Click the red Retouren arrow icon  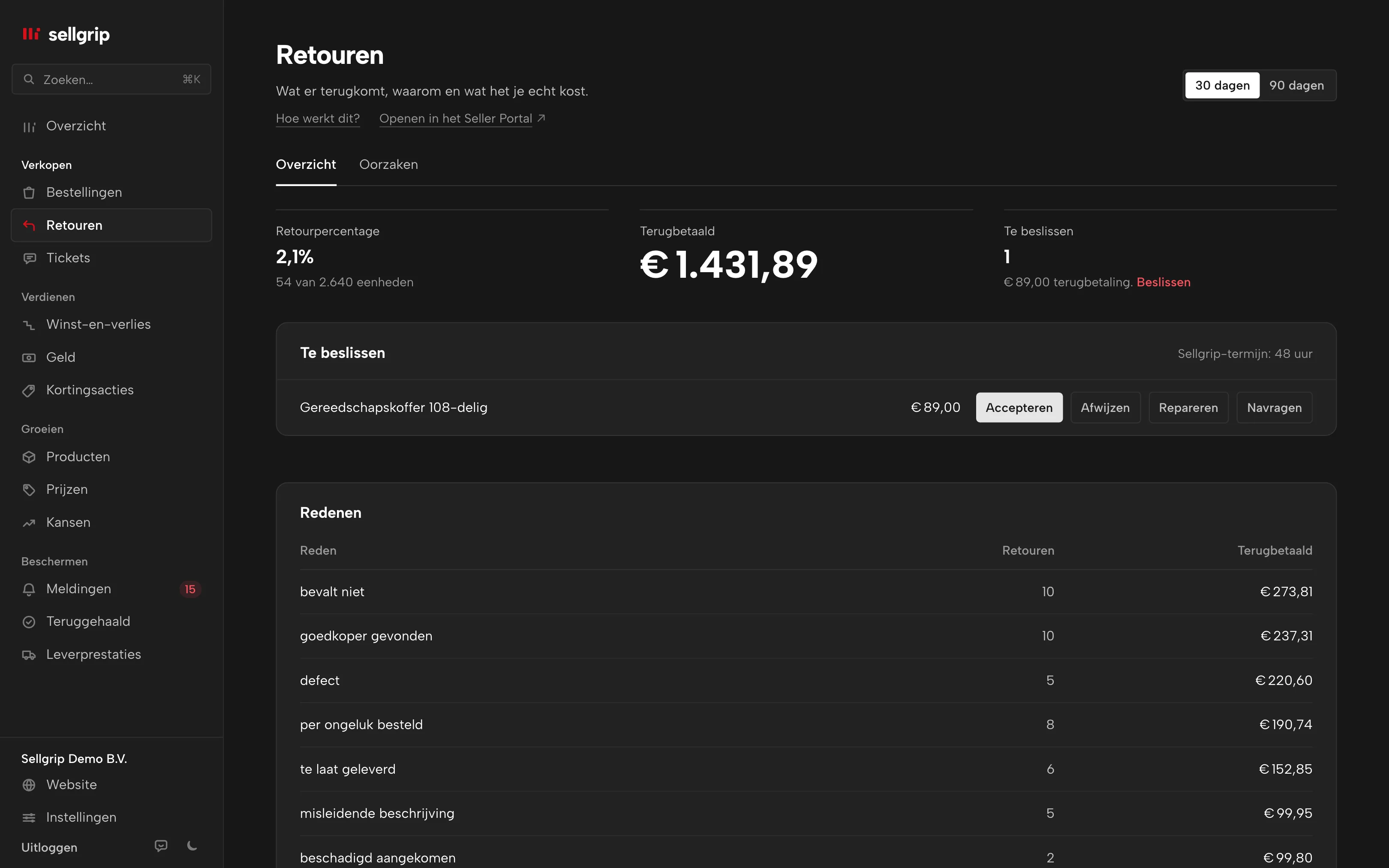pos(29,225)
